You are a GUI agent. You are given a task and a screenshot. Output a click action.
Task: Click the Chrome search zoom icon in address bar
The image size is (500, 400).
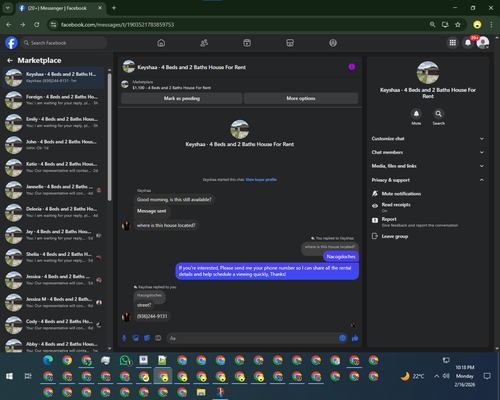[x=432, y=25]
